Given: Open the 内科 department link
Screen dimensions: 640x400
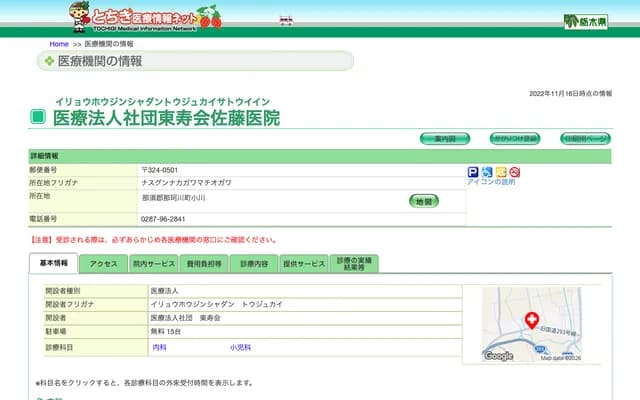Looking at the screenshot, I should pos(159,347).
